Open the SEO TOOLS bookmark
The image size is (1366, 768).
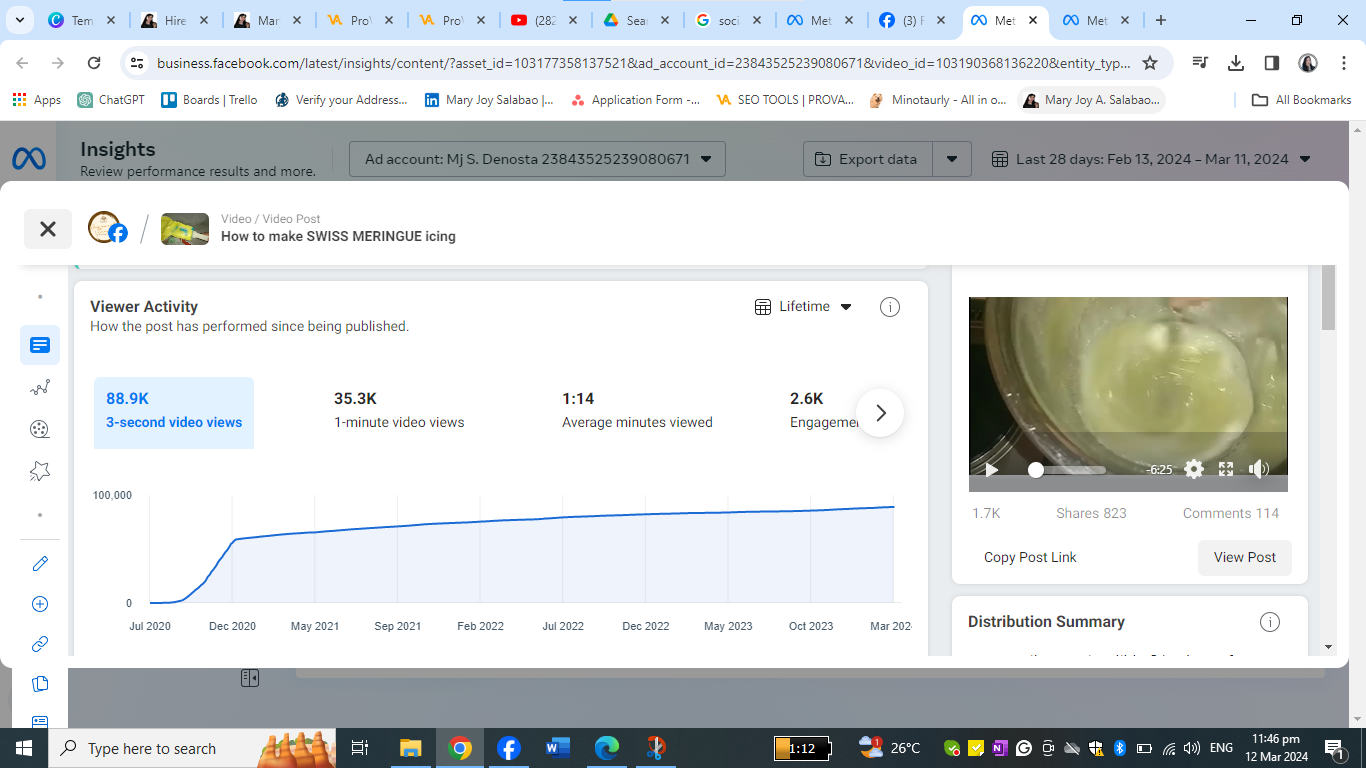coord(785,100)
